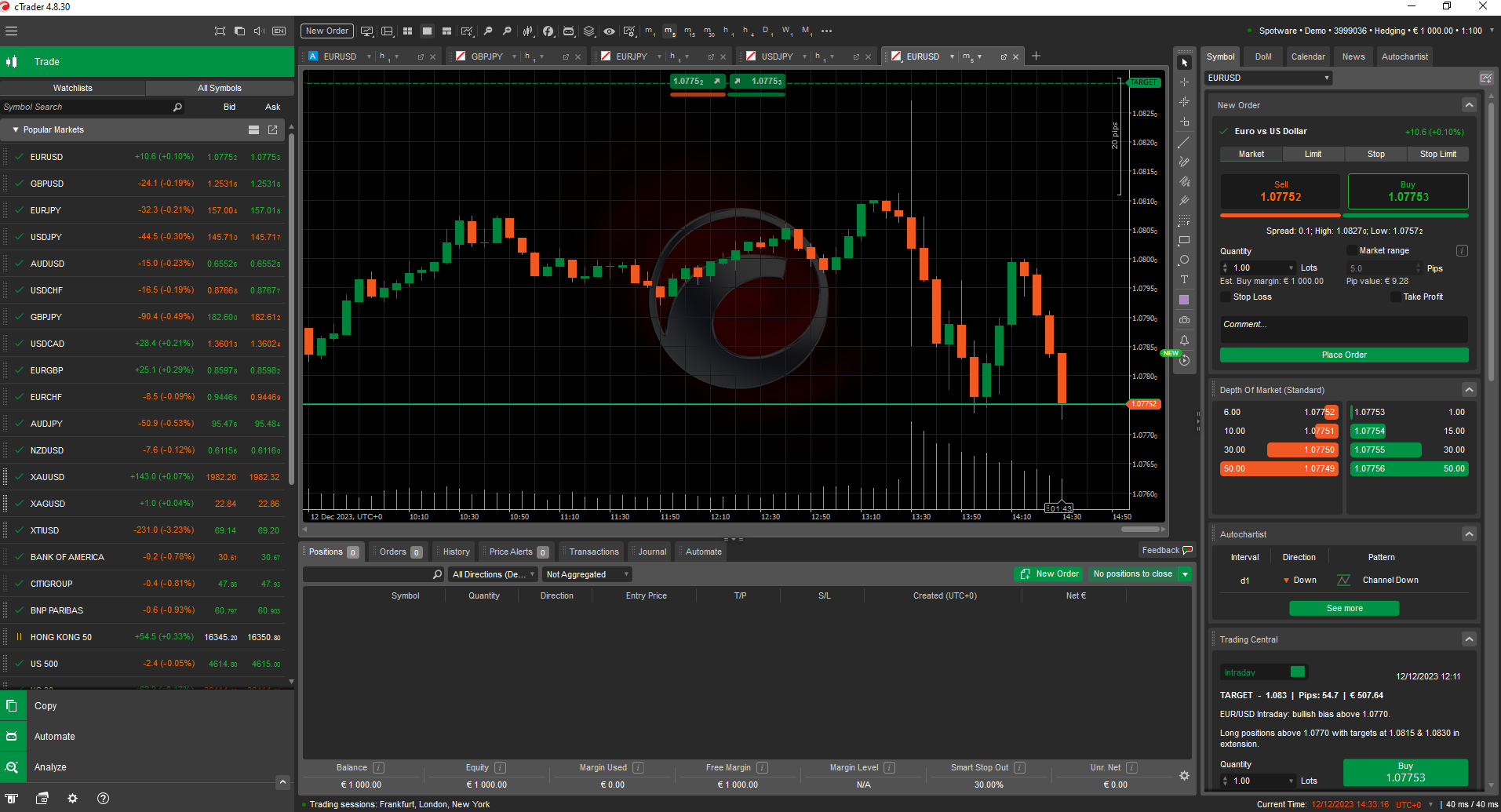Select the trend line drawing tool
Screen dimensions: 1501x812
[x=1184, y=143]
